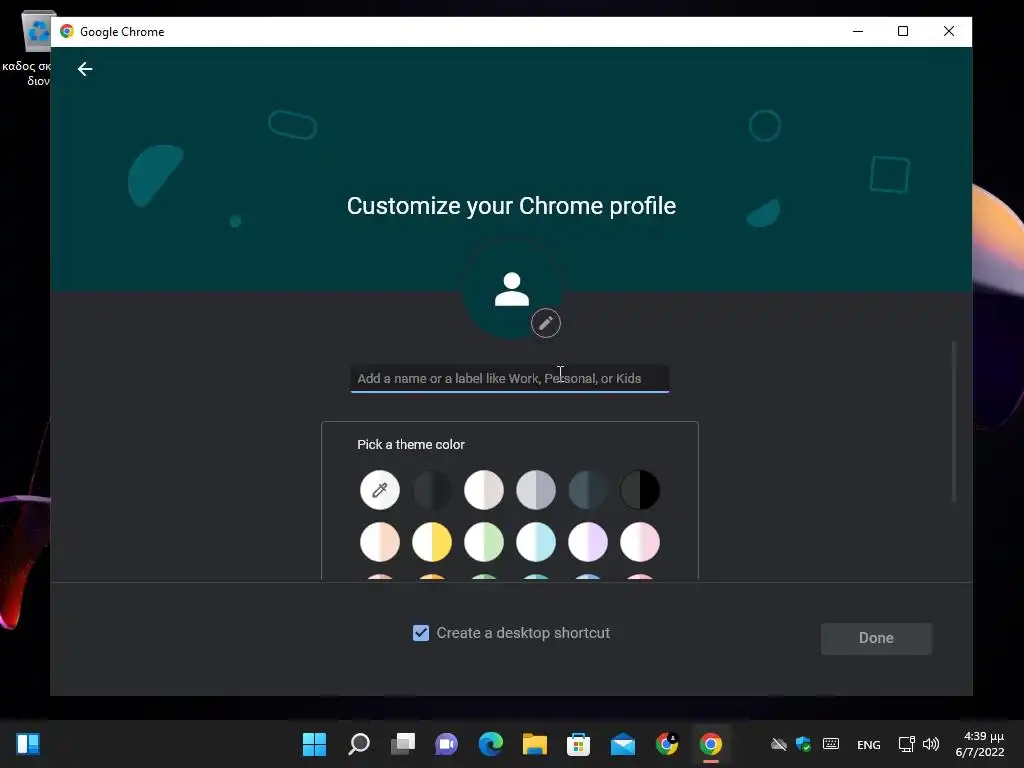Open the custom color eyedropper swatch
This screenshot has width=1024, height=768.
tap(379, 490)
